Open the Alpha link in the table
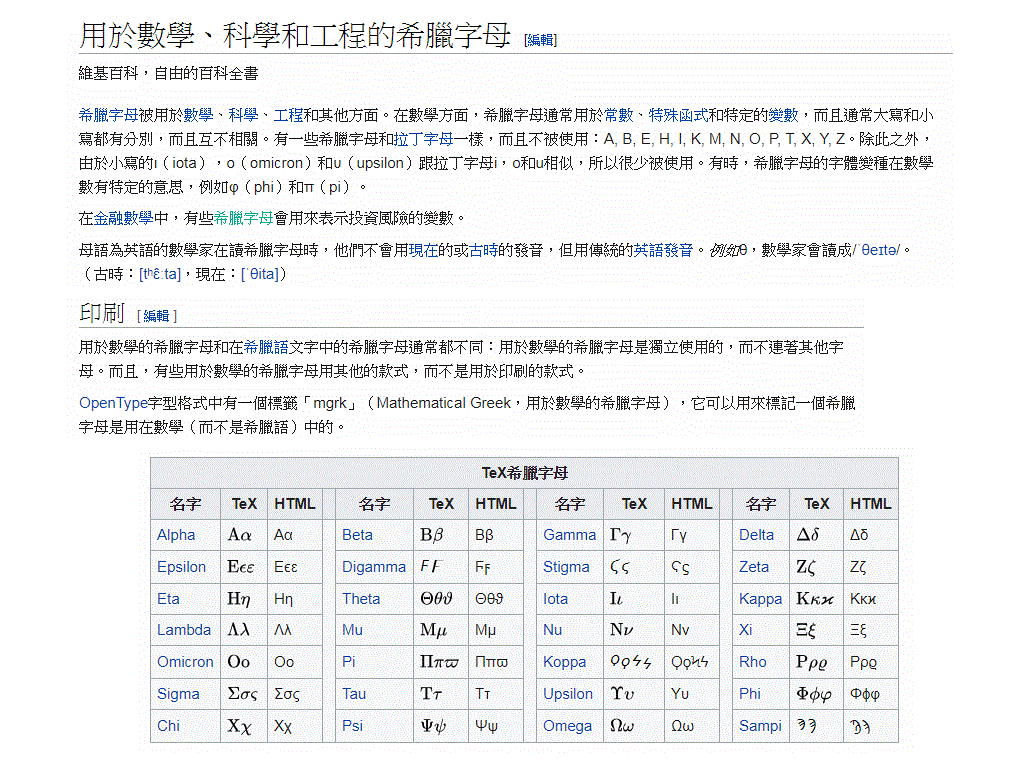This screenshot has height=760, width=1018. [176, 535]
